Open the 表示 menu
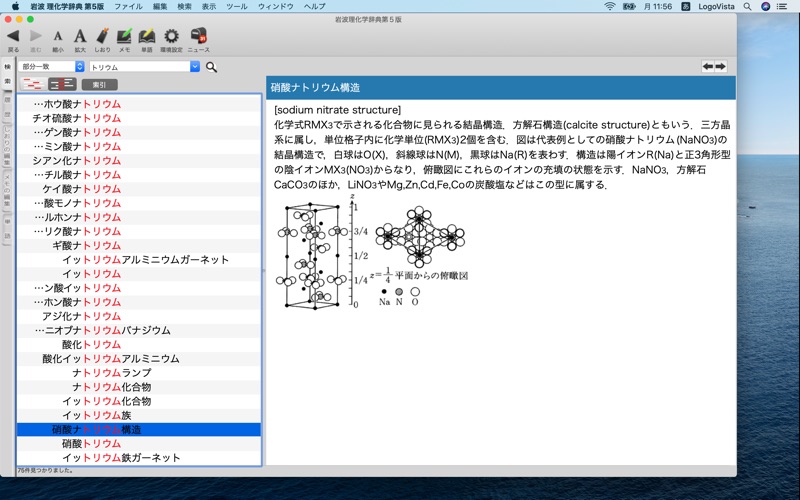 (209, 7)
